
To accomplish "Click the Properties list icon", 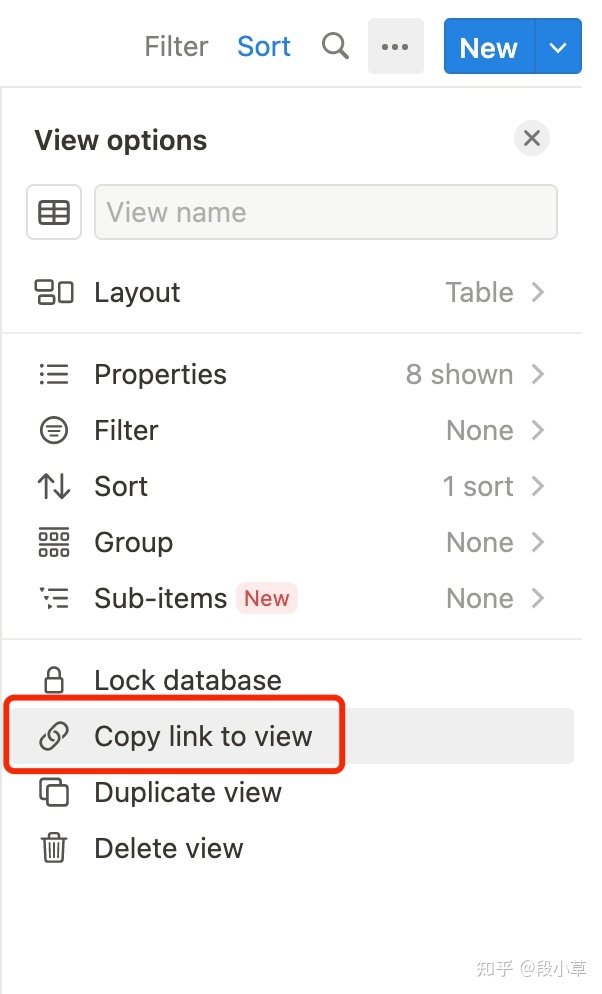I will 54,374.
